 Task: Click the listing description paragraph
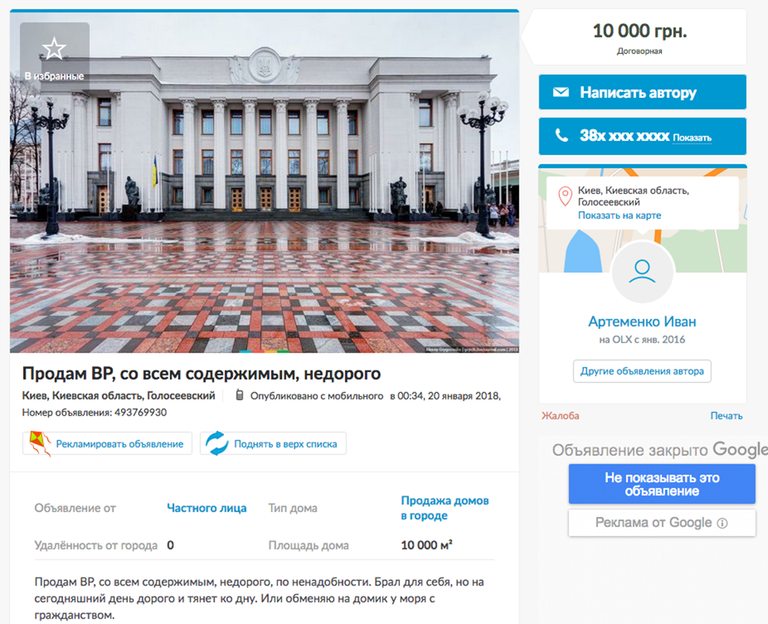coord(259,598)
